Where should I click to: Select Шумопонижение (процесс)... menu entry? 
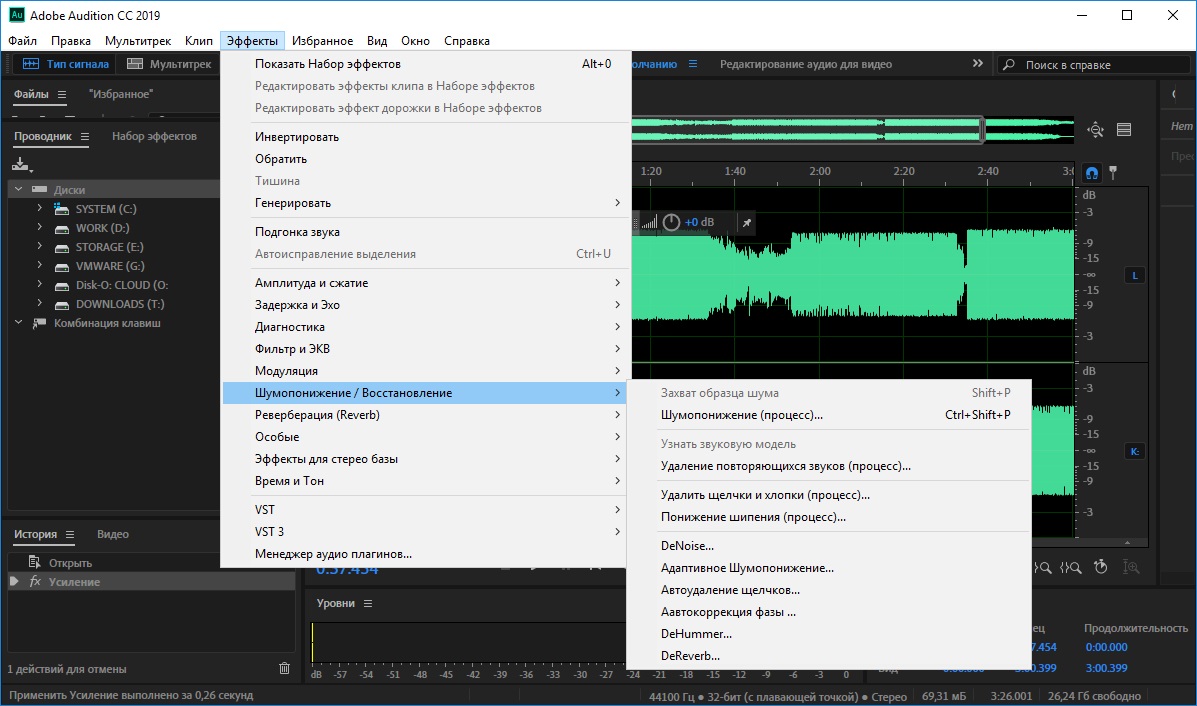click(x=741, y=415)
